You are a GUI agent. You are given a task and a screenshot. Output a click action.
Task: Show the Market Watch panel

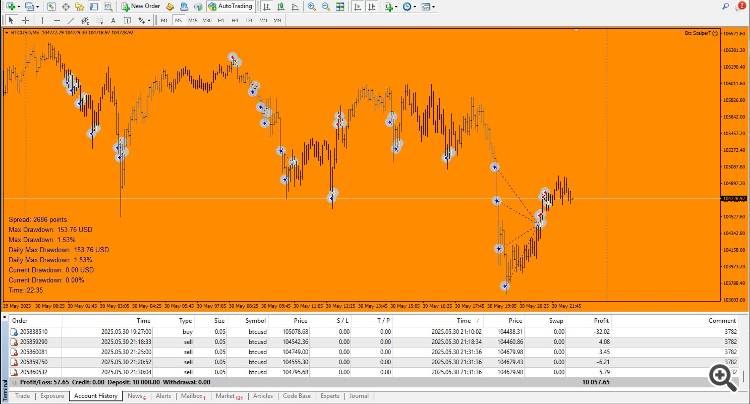[51, 7]
